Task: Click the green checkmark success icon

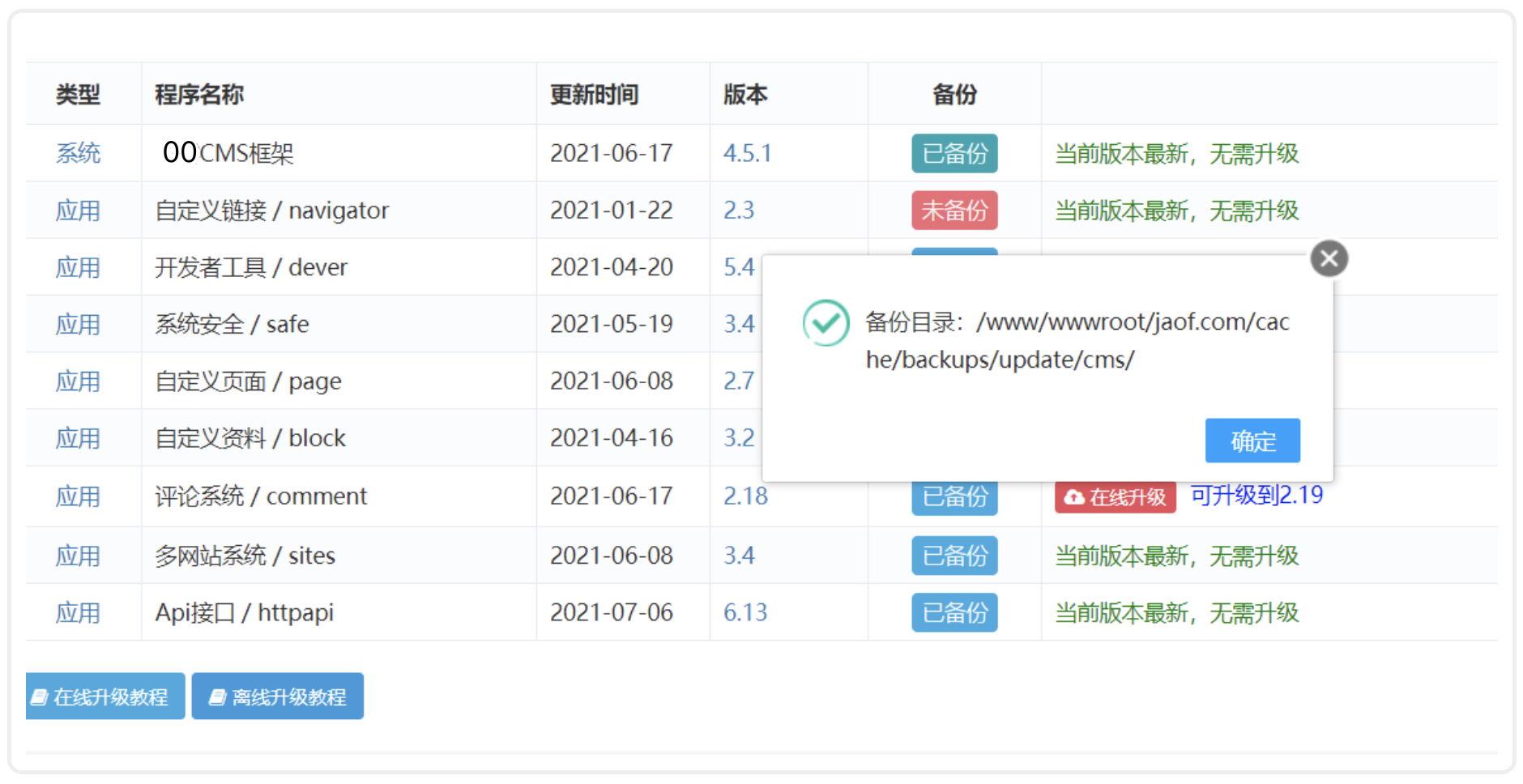Action: (825, 322)
